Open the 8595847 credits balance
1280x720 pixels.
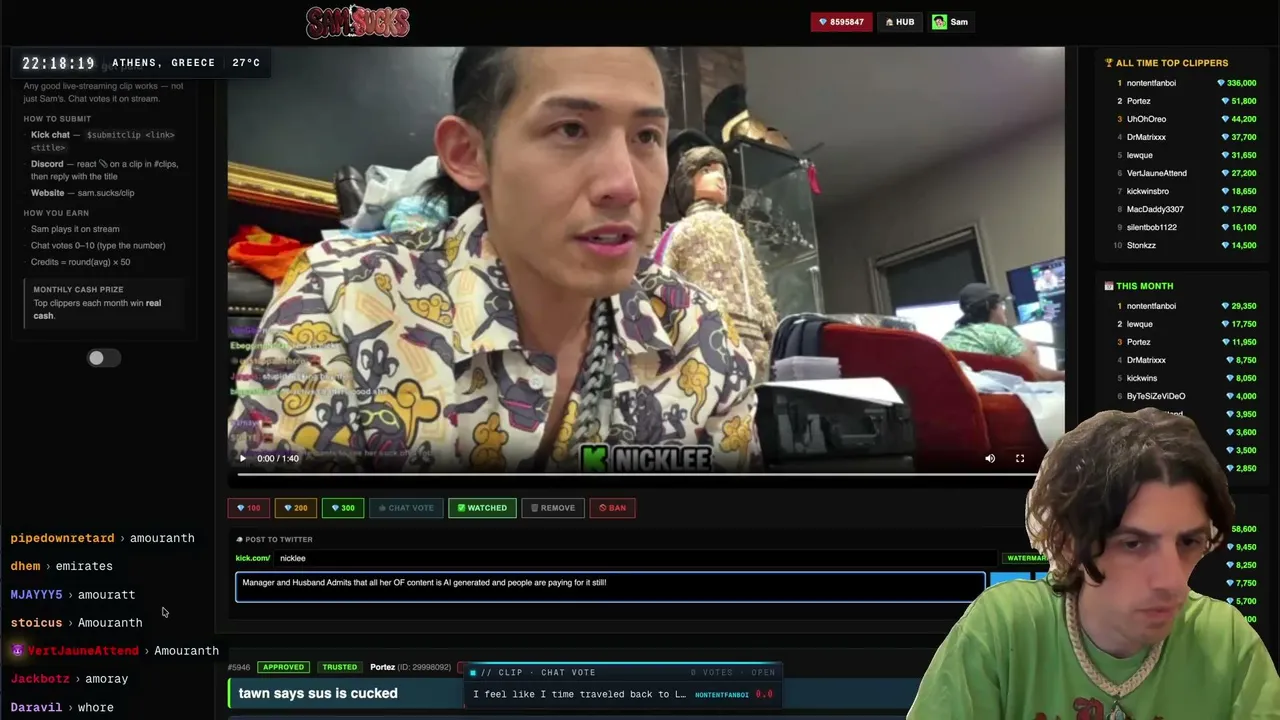(x=841, y=22)
